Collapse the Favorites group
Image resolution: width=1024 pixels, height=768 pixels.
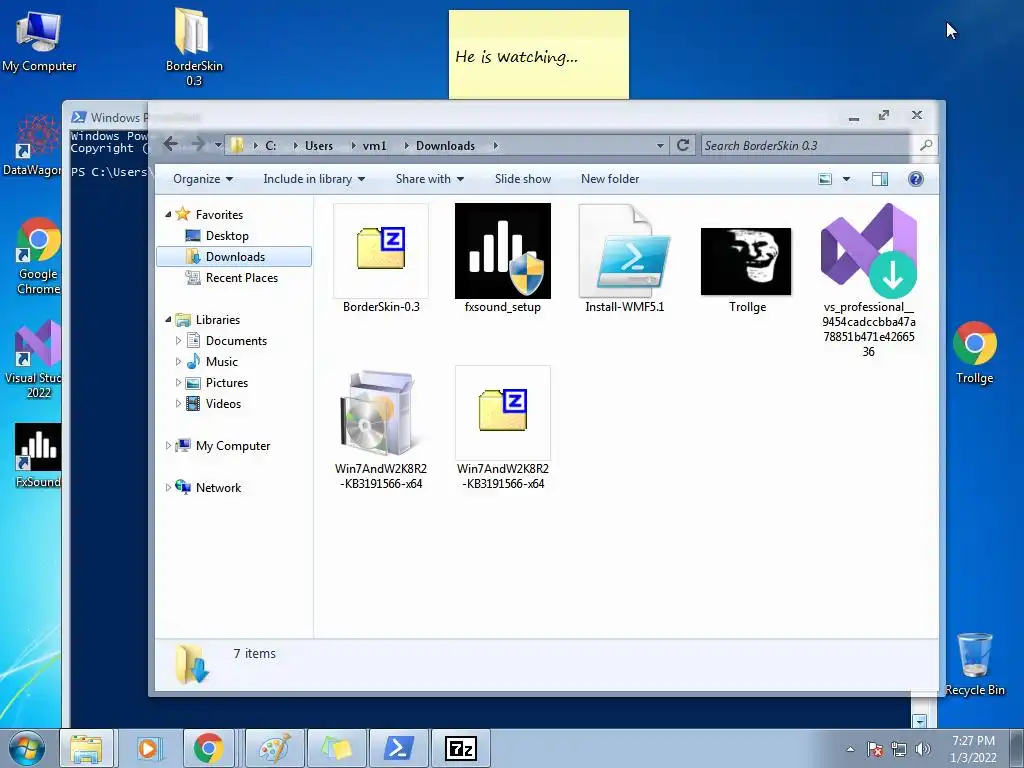[168, 214]
